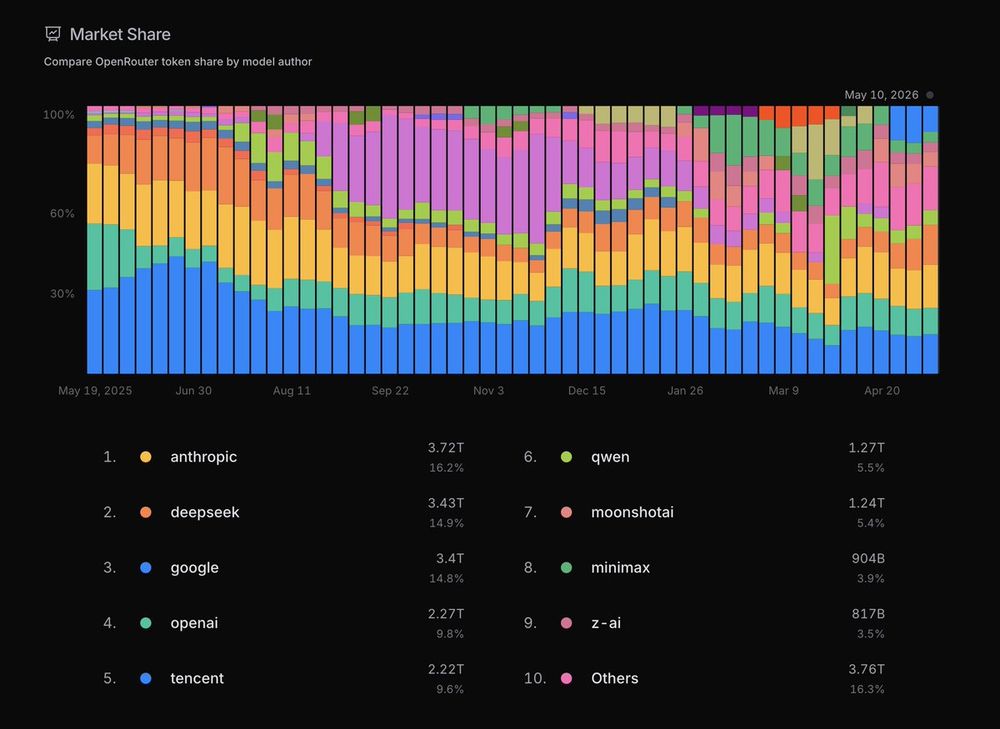Image resolution: width=1000 pixels, height=729 pixels.
Task: Select the qwen lime legend swatch
Action: 566,457
